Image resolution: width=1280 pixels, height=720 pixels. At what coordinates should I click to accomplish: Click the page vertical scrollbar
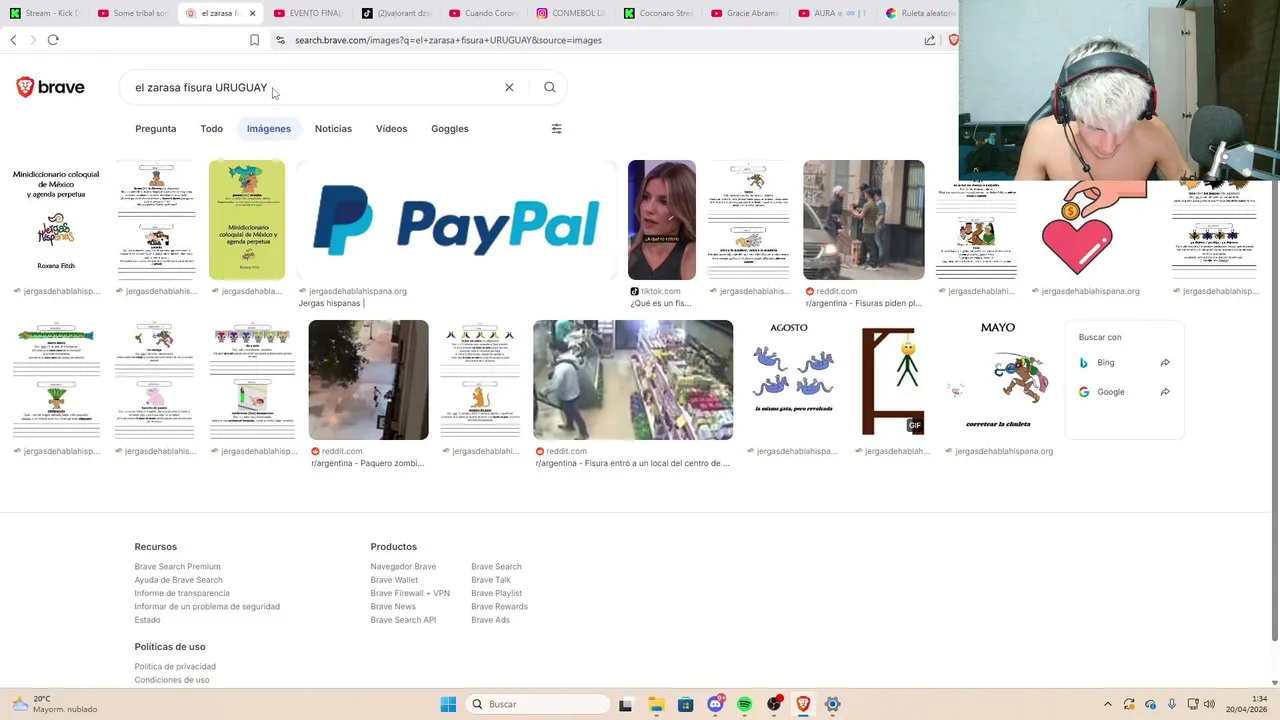1274,400
